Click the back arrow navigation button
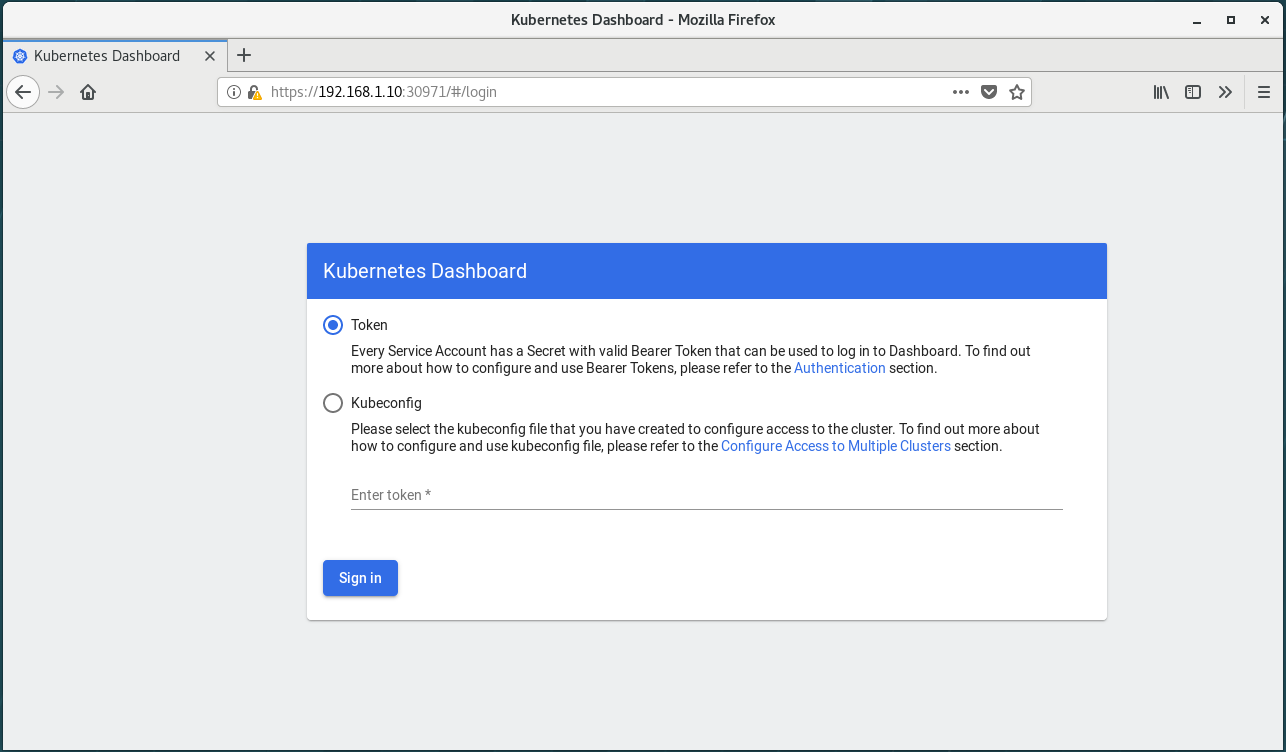This screenshot has width=1286, height=752. (x=23, y=92)
